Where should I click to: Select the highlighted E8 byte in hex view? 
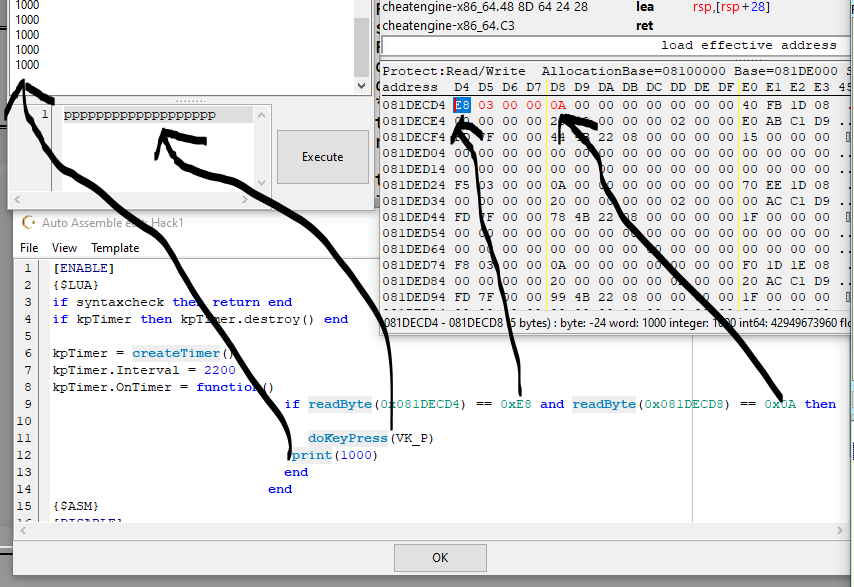(x=462, y=105)
